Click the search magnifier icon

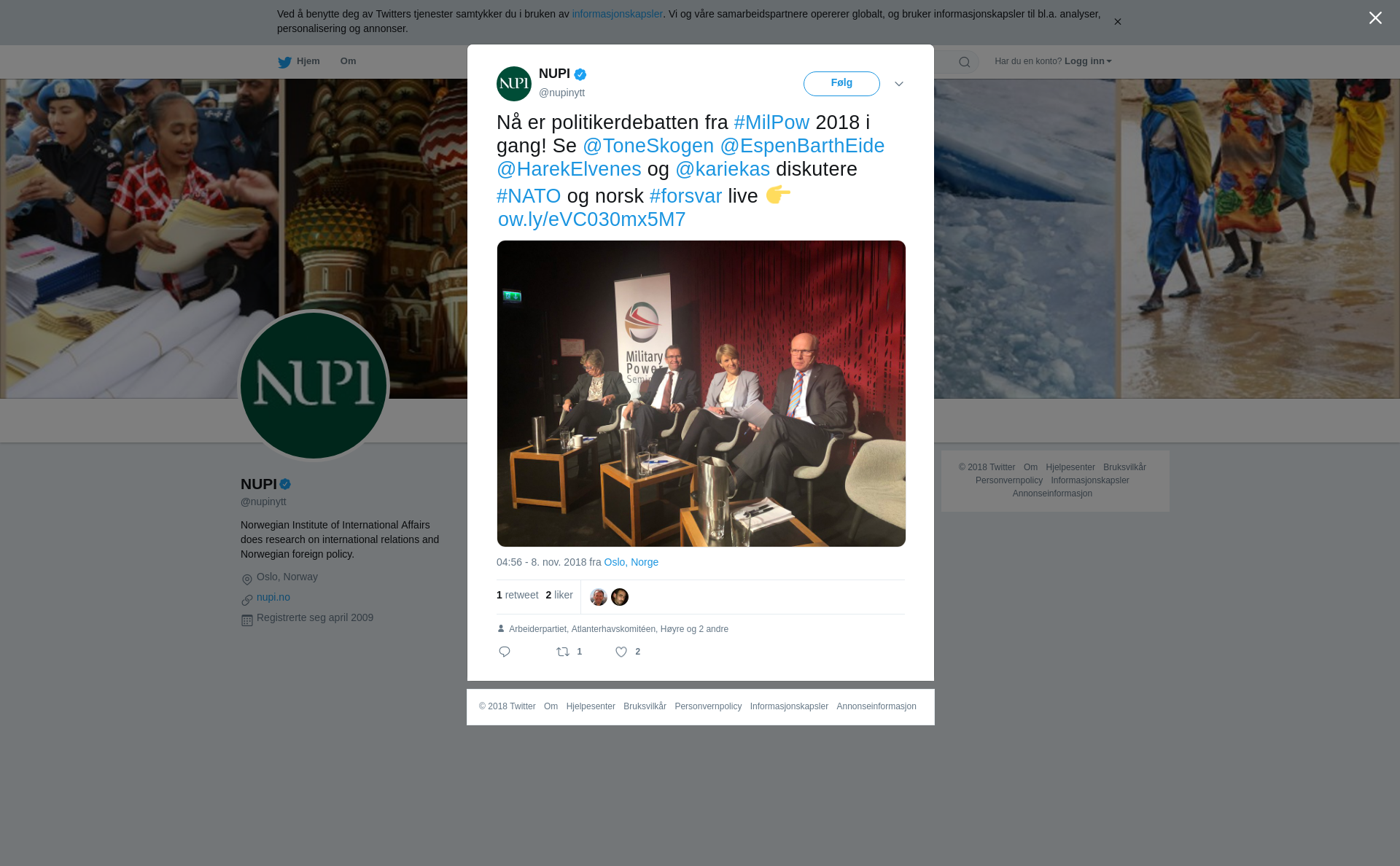965,62
